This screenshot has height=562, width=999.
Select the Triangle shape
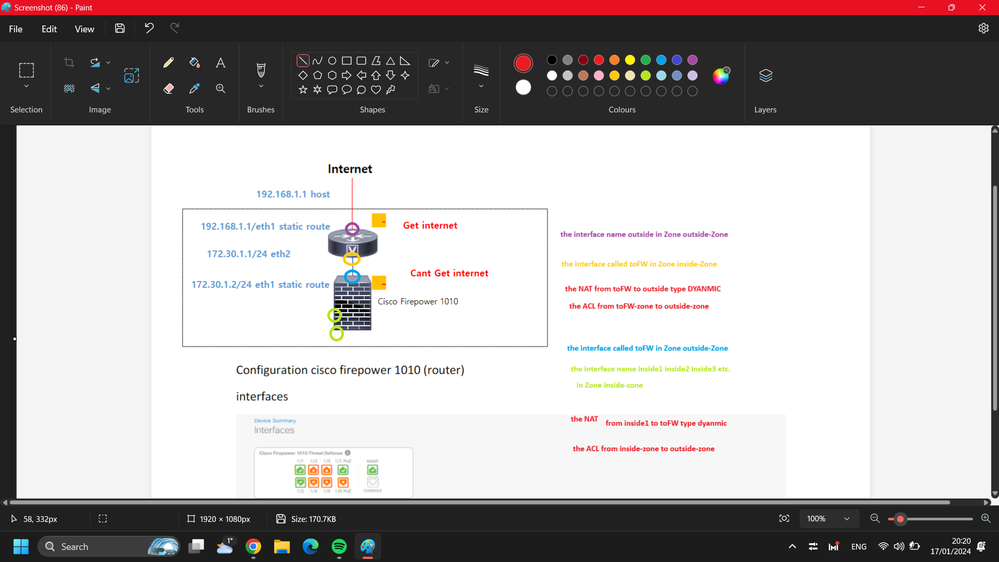click(x=391, y=61)
